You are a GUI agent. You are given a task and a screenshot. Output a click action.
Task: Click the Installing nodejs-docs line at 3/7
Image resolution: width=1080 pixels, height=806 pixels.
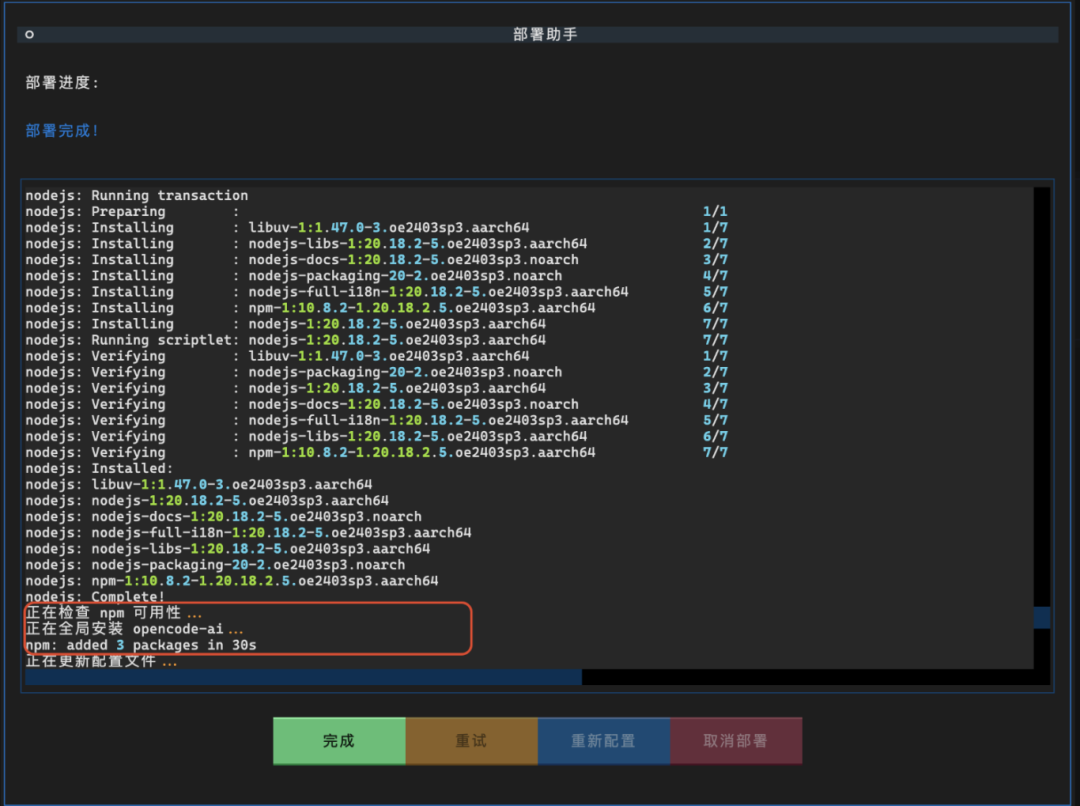376,260
